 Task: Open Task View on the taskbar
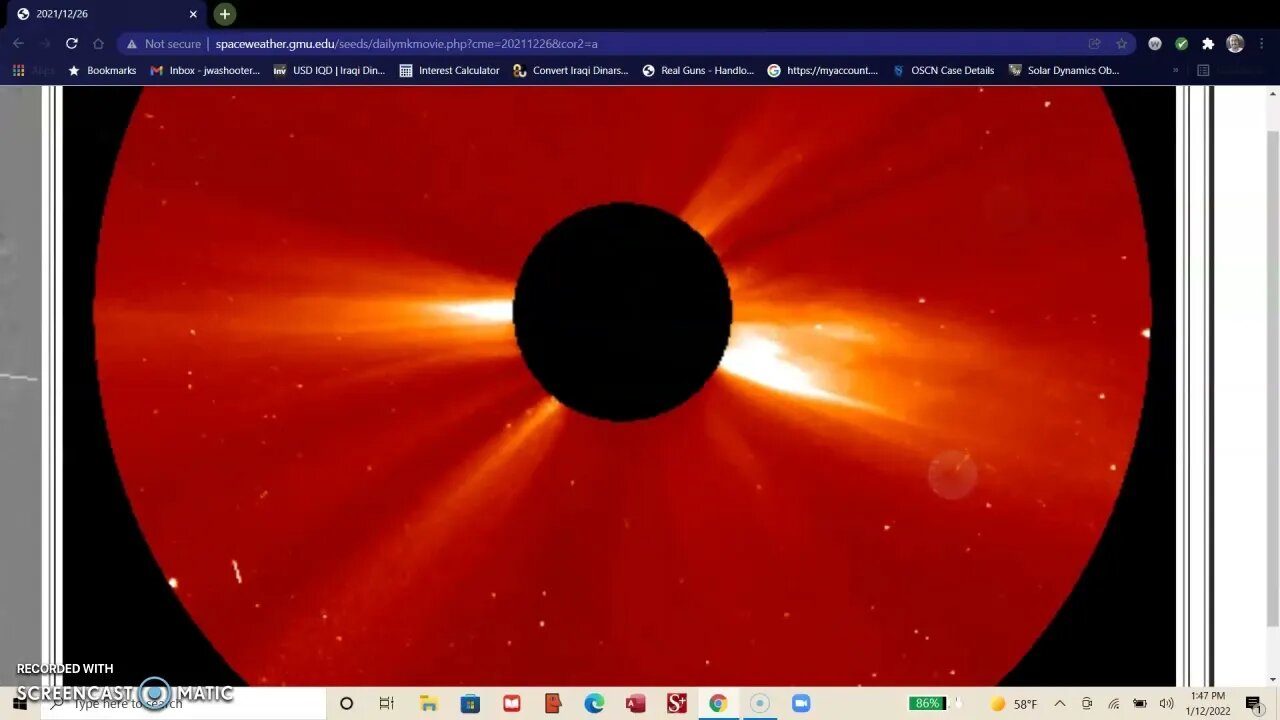pyautogui.click(x=387, y=703)
